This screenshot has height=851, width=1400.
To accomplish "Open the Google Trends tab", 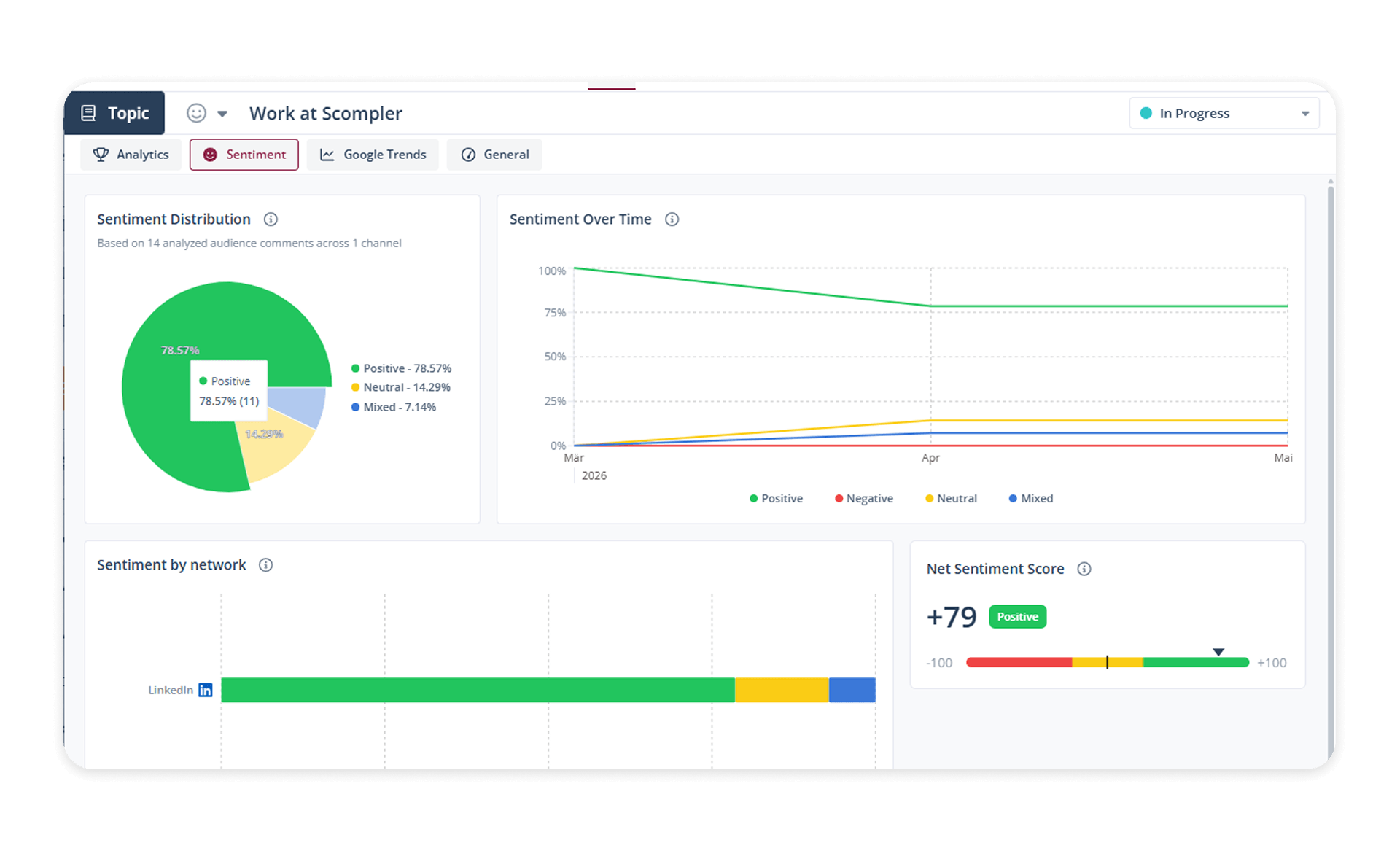I will (373, 155).
